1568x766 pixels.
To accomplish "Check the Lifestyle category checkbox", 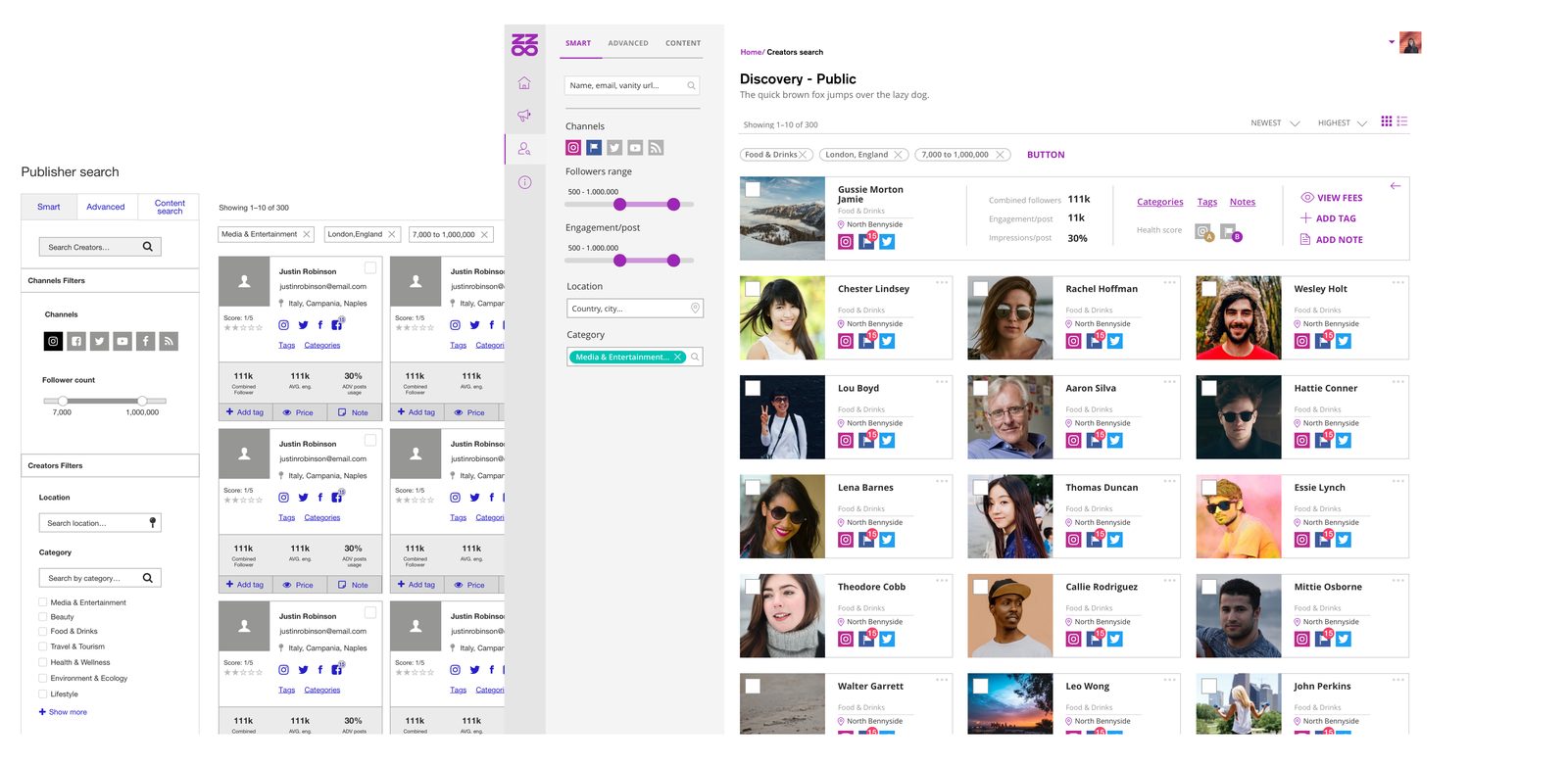I will pos(42,694).
